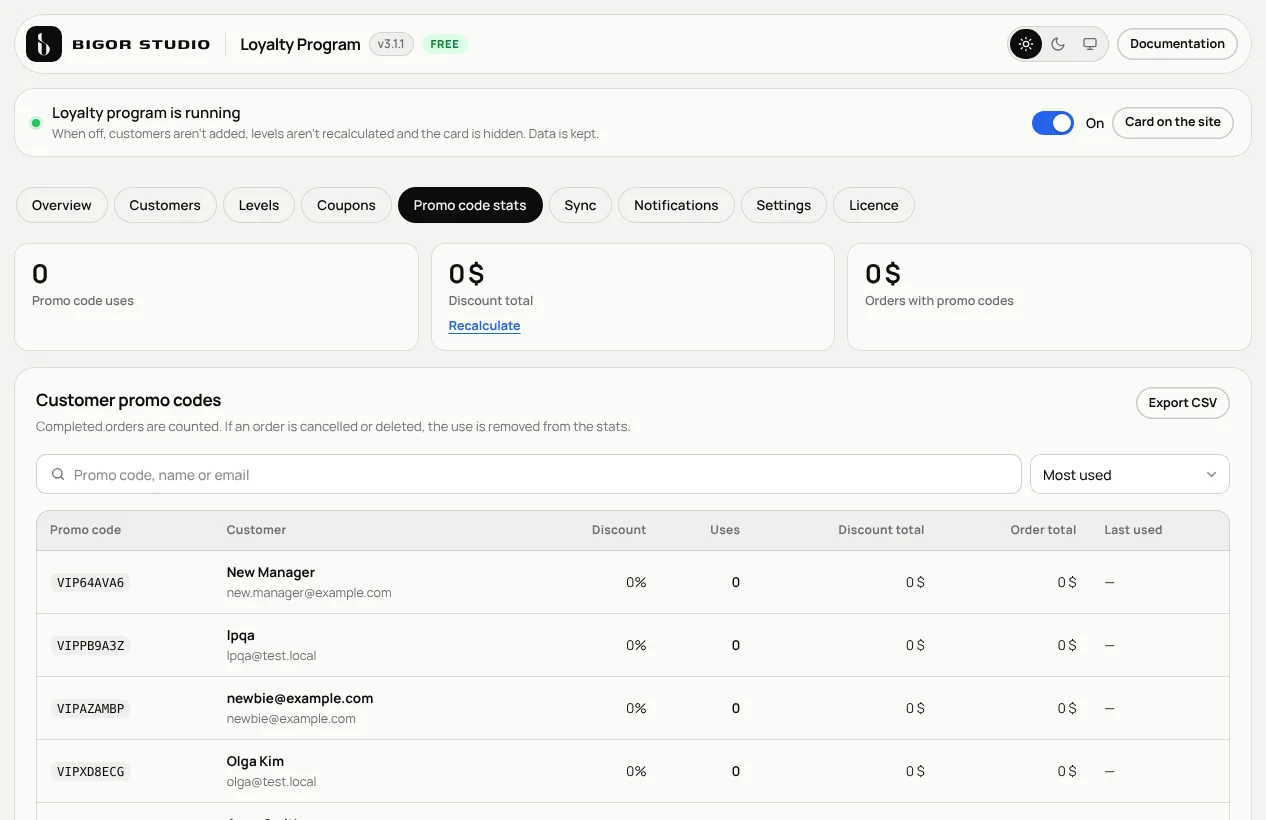Click the Recalculate link
The image size is (1266, 820).
coord(485,326)
